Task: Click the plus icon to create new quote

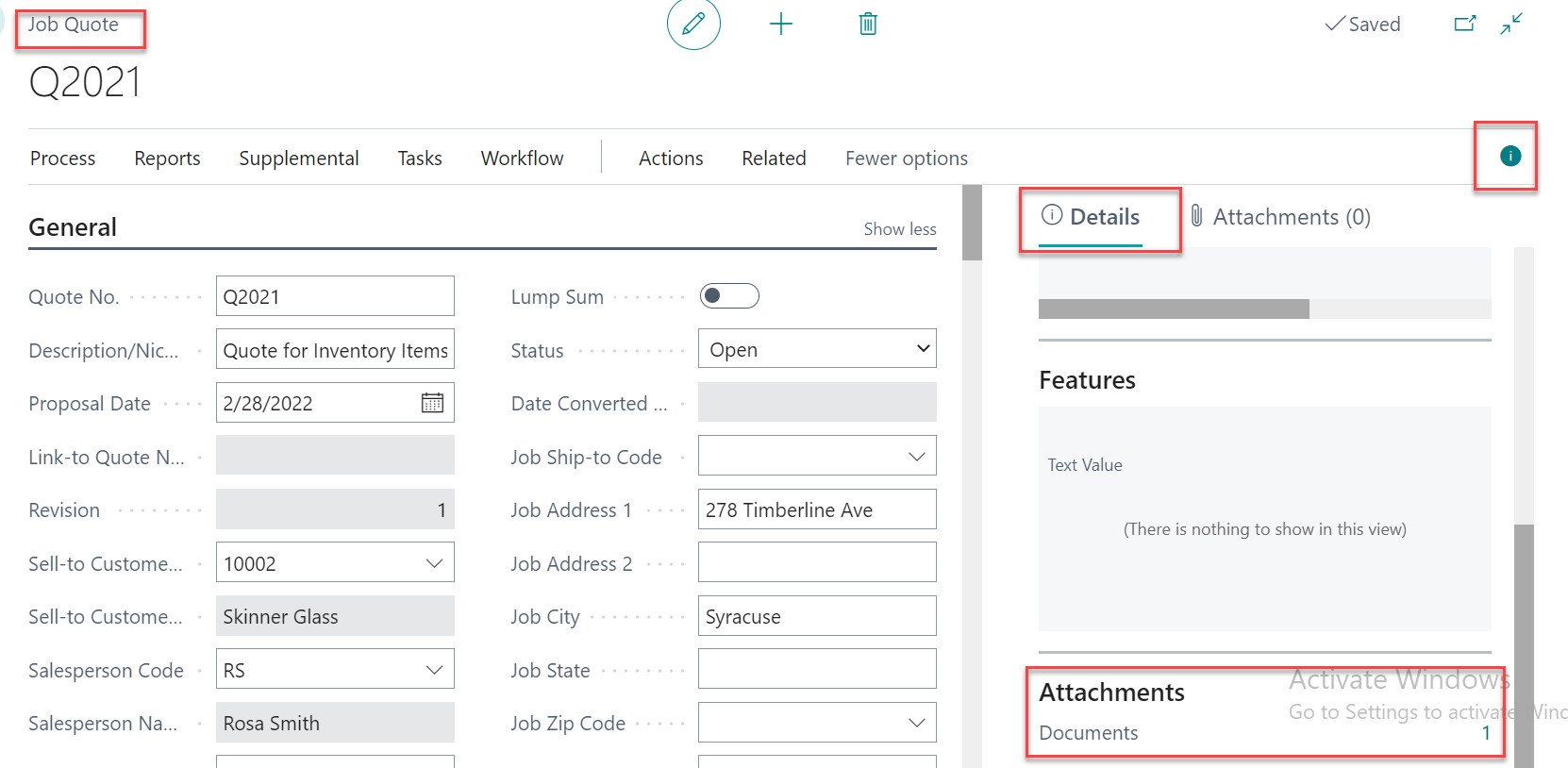Action: click(x=781, y=25)
